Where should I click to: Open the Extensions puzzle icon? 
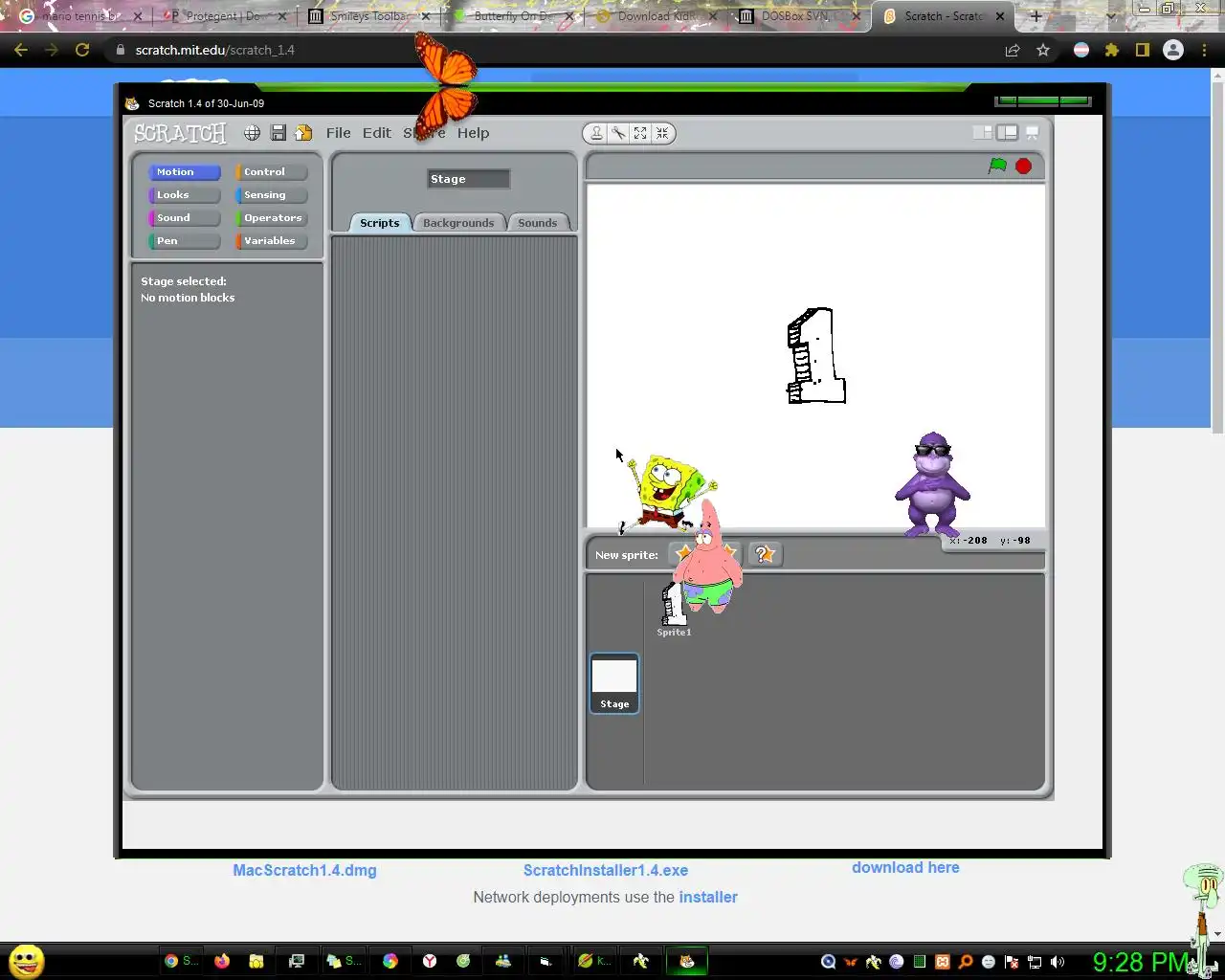1112,50
